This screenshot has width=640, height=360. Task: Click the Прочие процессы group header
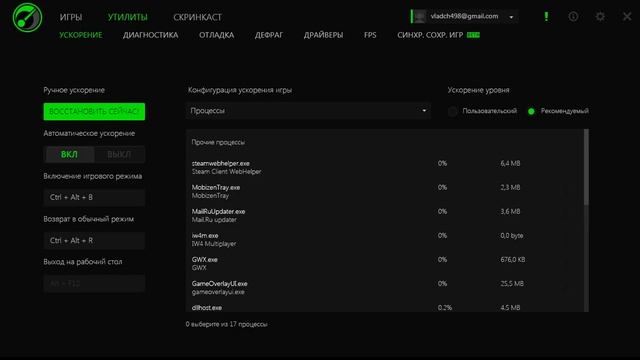click(x=218, y=142)
